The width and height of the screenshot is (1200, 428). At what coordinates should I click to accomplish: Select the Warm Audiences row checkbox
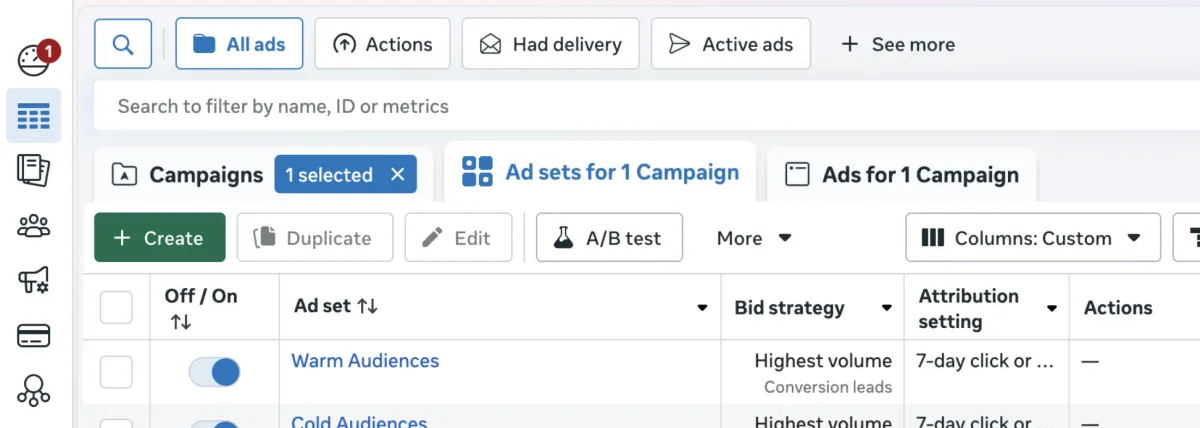[x=116, y=373]
